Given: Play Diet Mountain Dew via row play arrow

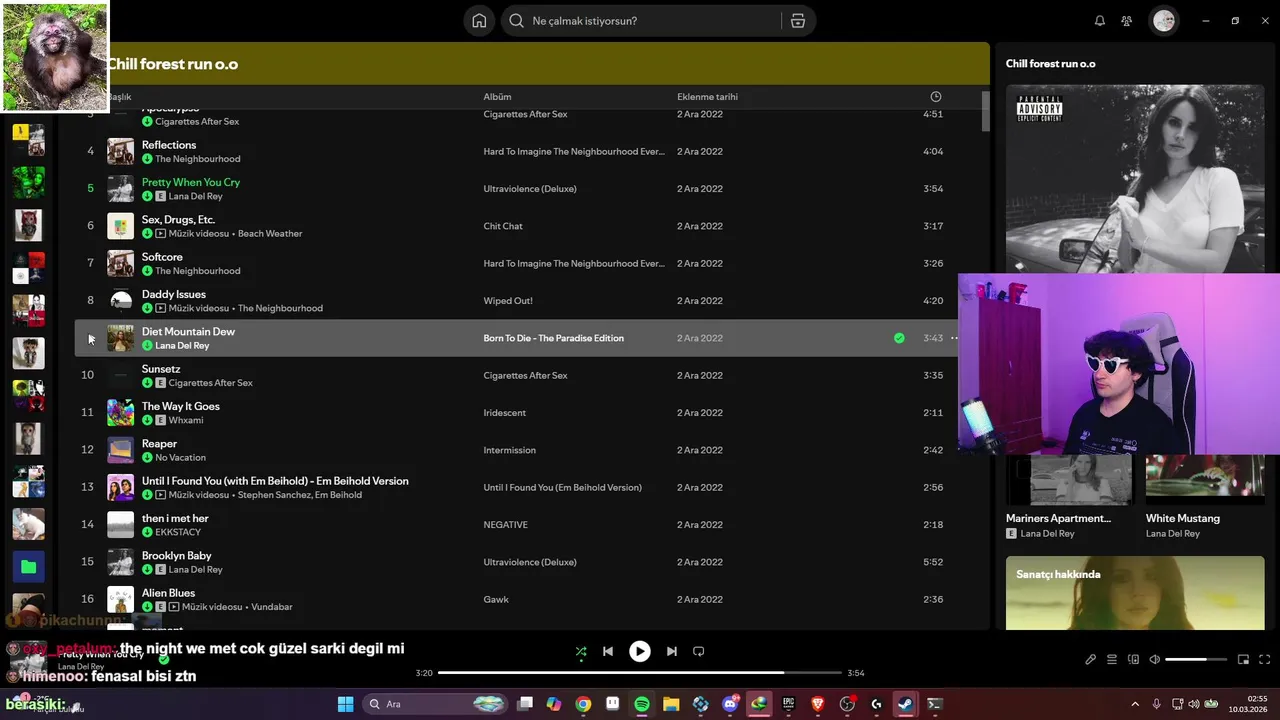Looking at the screenshot, I should tap(91, 339).
